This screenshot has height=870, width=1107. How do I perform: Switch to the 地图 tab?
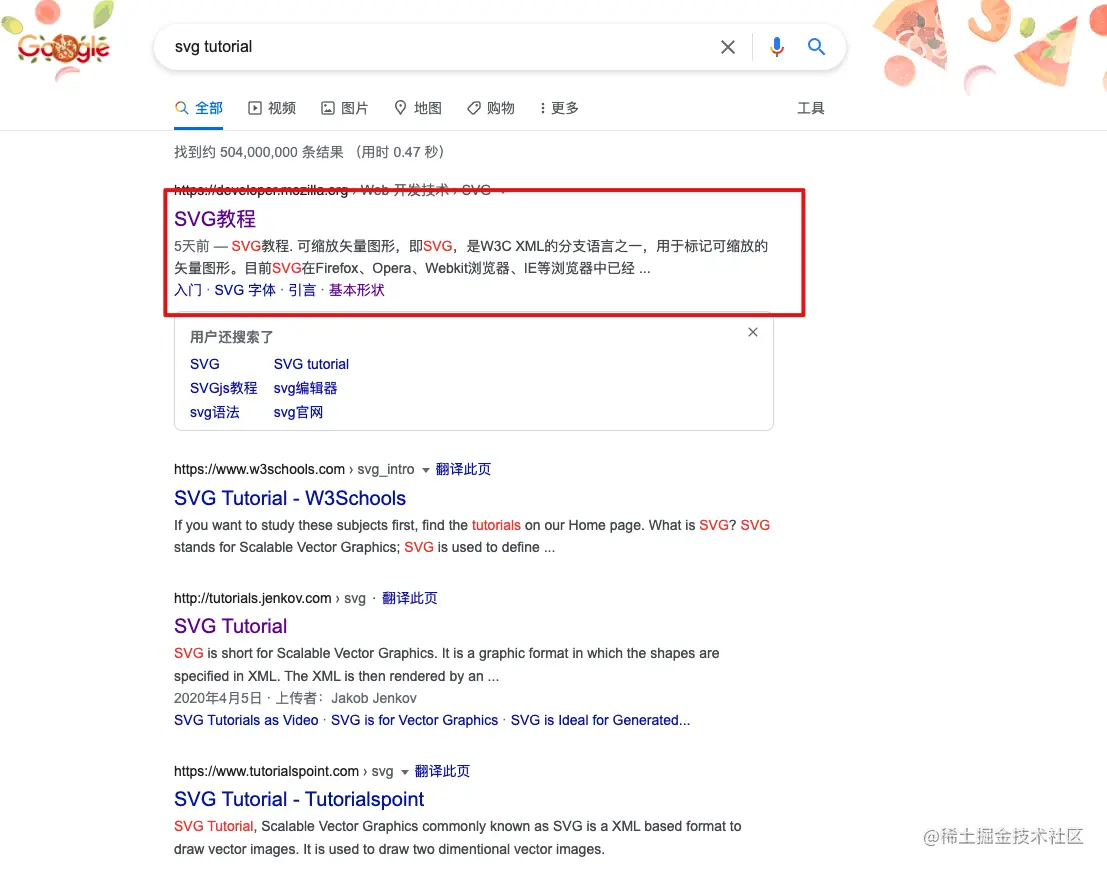pos(418,108)
